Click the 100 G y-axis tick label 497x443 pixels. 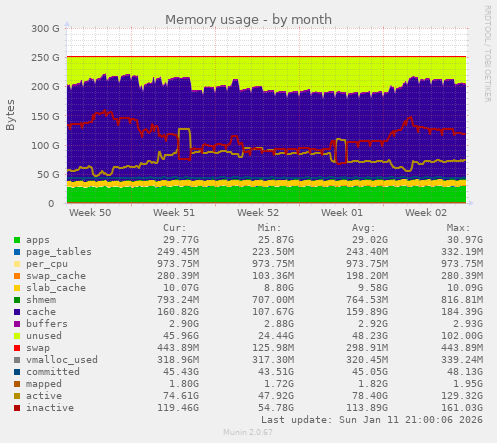[x=45, y=145]
